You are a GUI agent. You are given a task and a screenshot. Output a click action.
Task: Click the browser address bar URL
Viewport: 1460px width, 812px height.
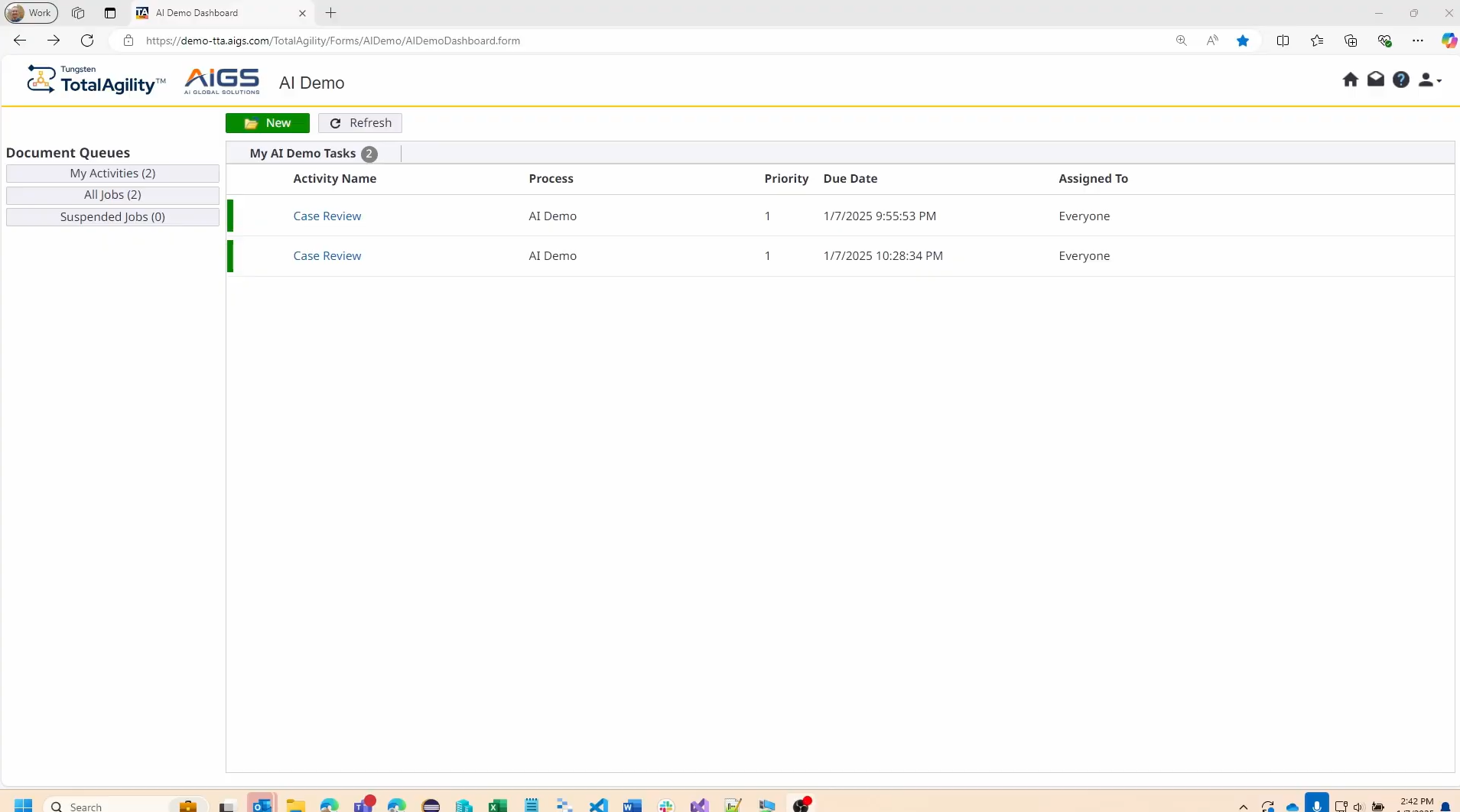[333, 41]
